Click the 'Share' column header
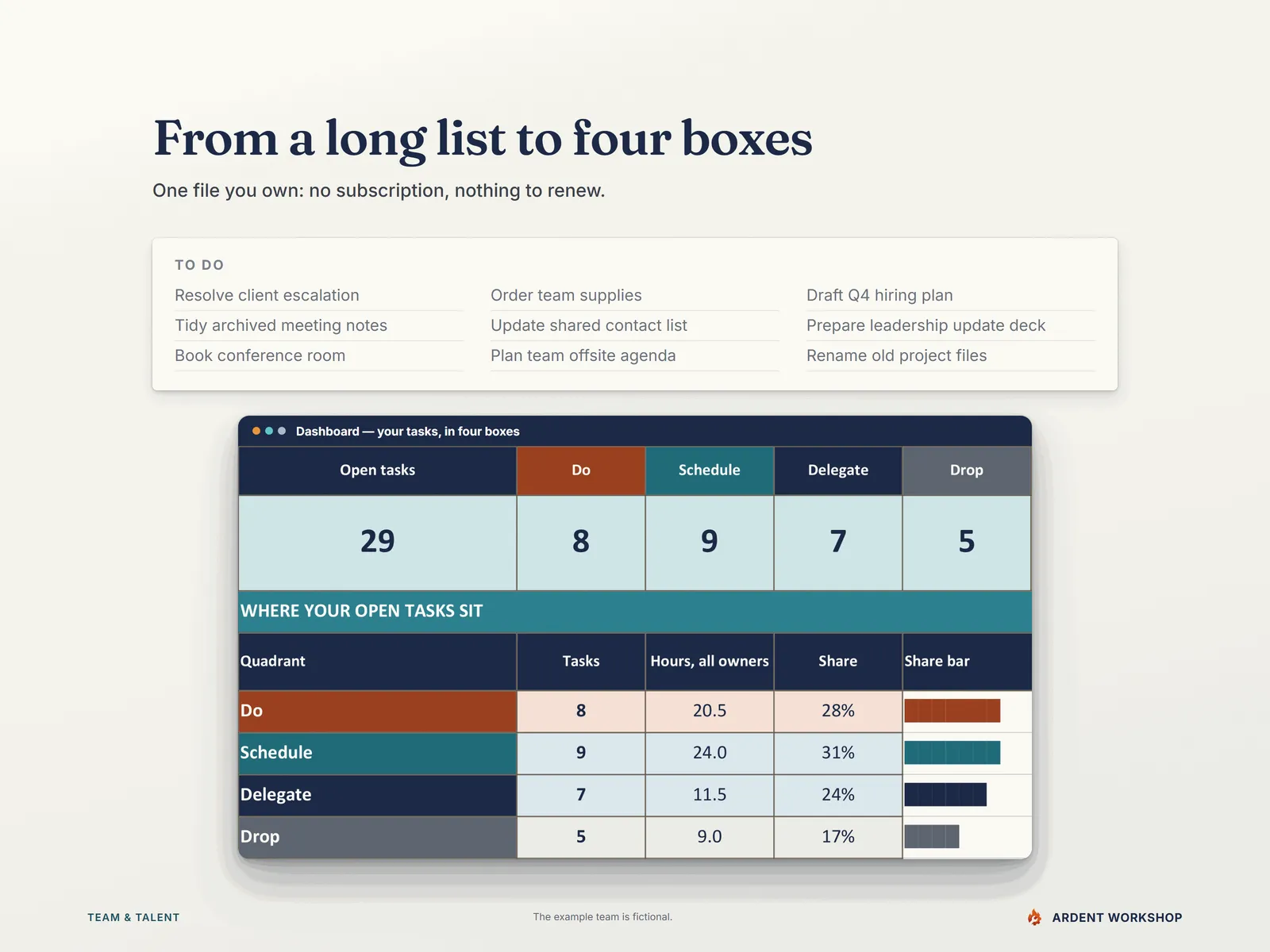Screen dimensions: 1270x952 point(838,662)
